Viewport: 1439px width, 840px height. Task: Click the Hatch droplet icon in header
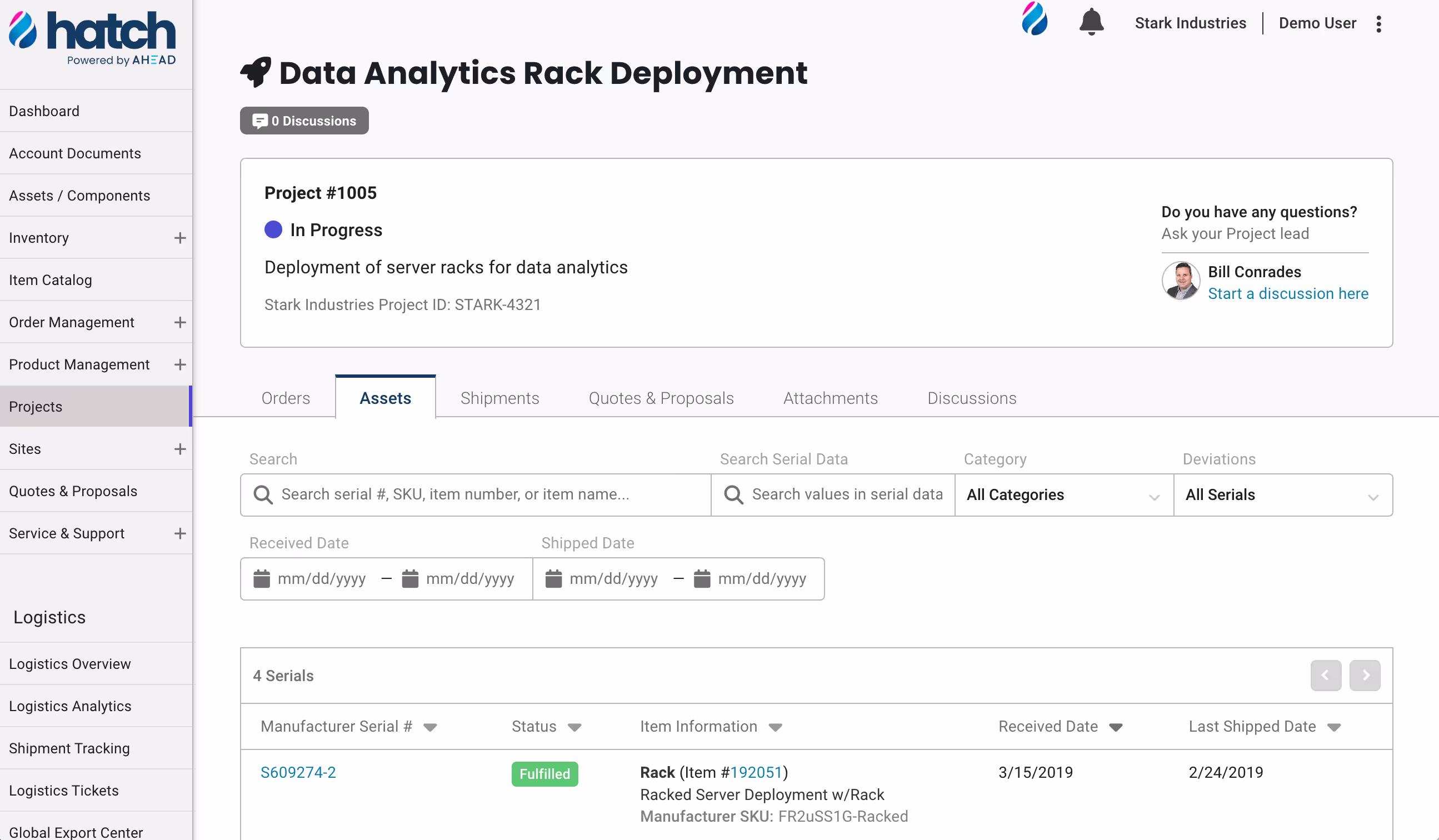point(1034,19)
